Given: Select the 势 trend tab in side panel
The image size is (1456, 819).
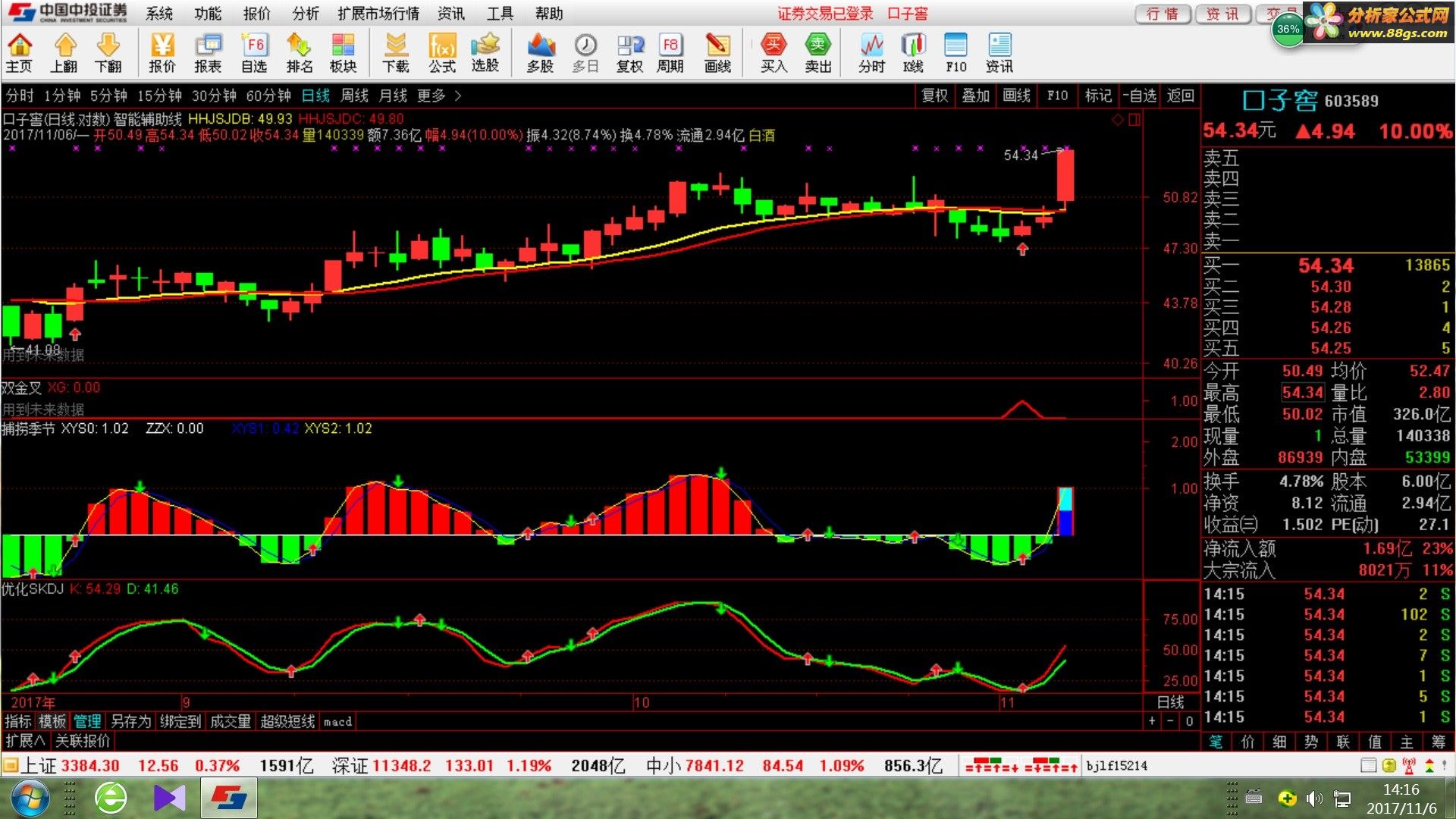Looking at the screenshot, I should (1311, 742).
